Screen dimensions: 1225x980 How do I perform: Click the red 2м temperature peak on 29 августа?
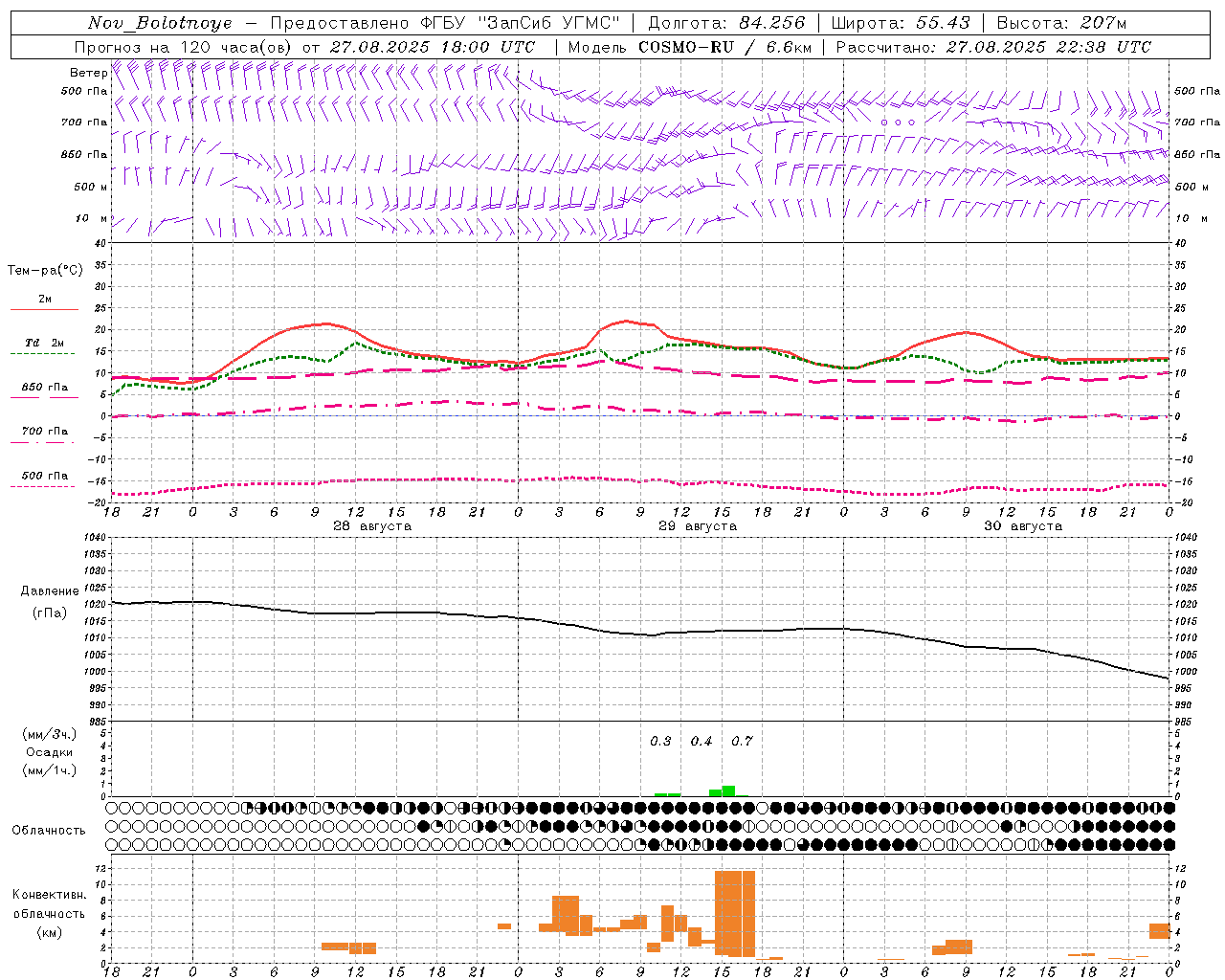[x=627, y=321]
